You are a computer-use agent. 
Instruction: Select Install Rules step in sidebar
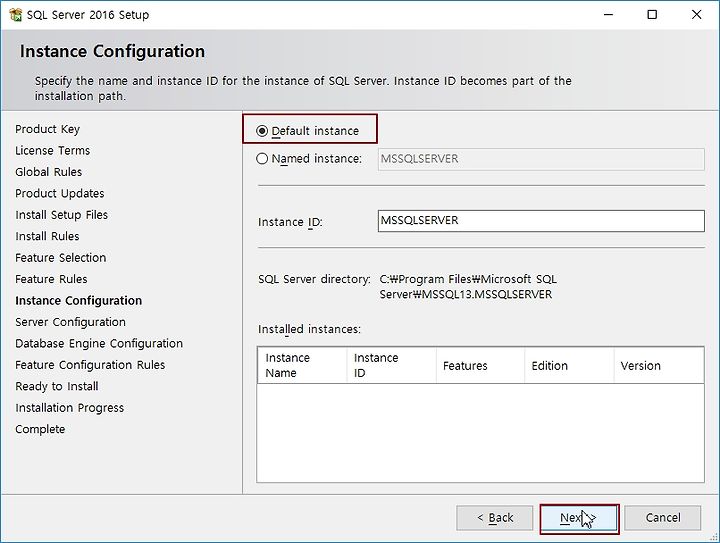(47, 236)
